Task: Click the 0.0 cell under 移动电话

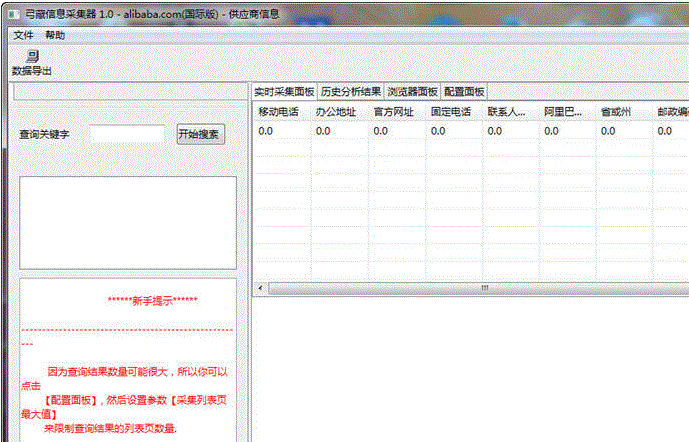Action: pos(281,131)
